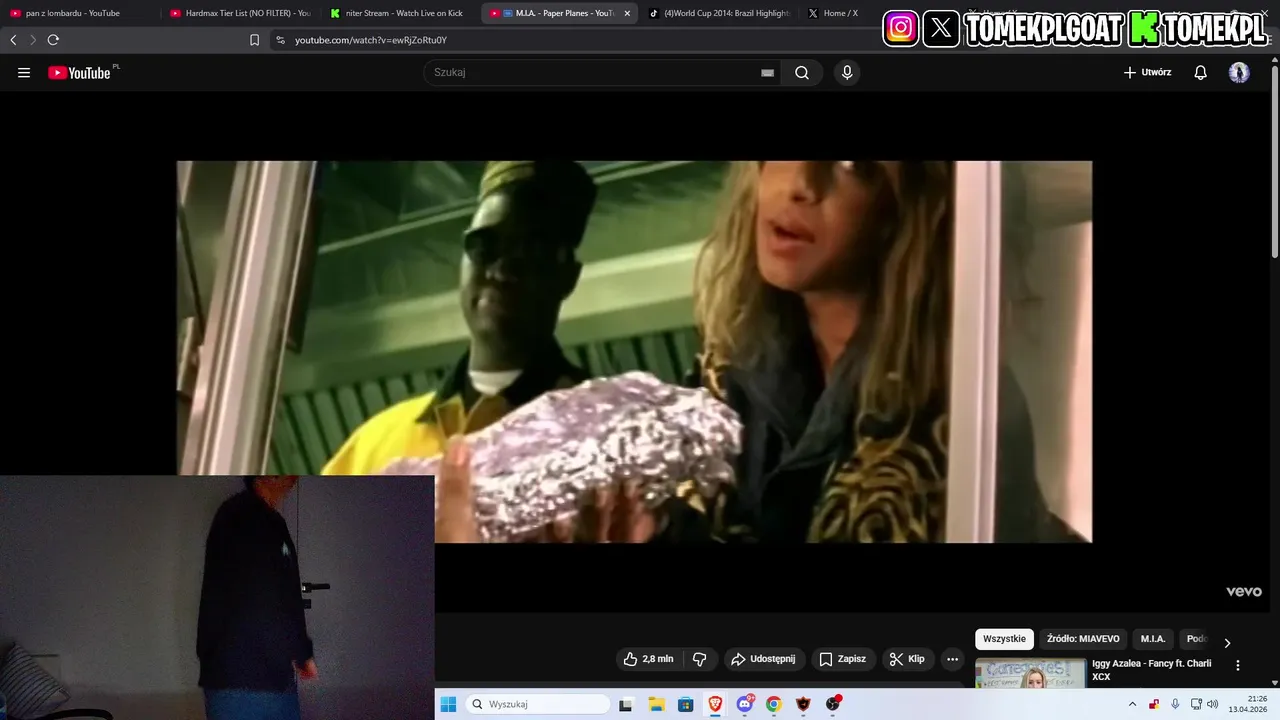
Task: Open taskbar microphone indicator
Action: click(1175, 704)
